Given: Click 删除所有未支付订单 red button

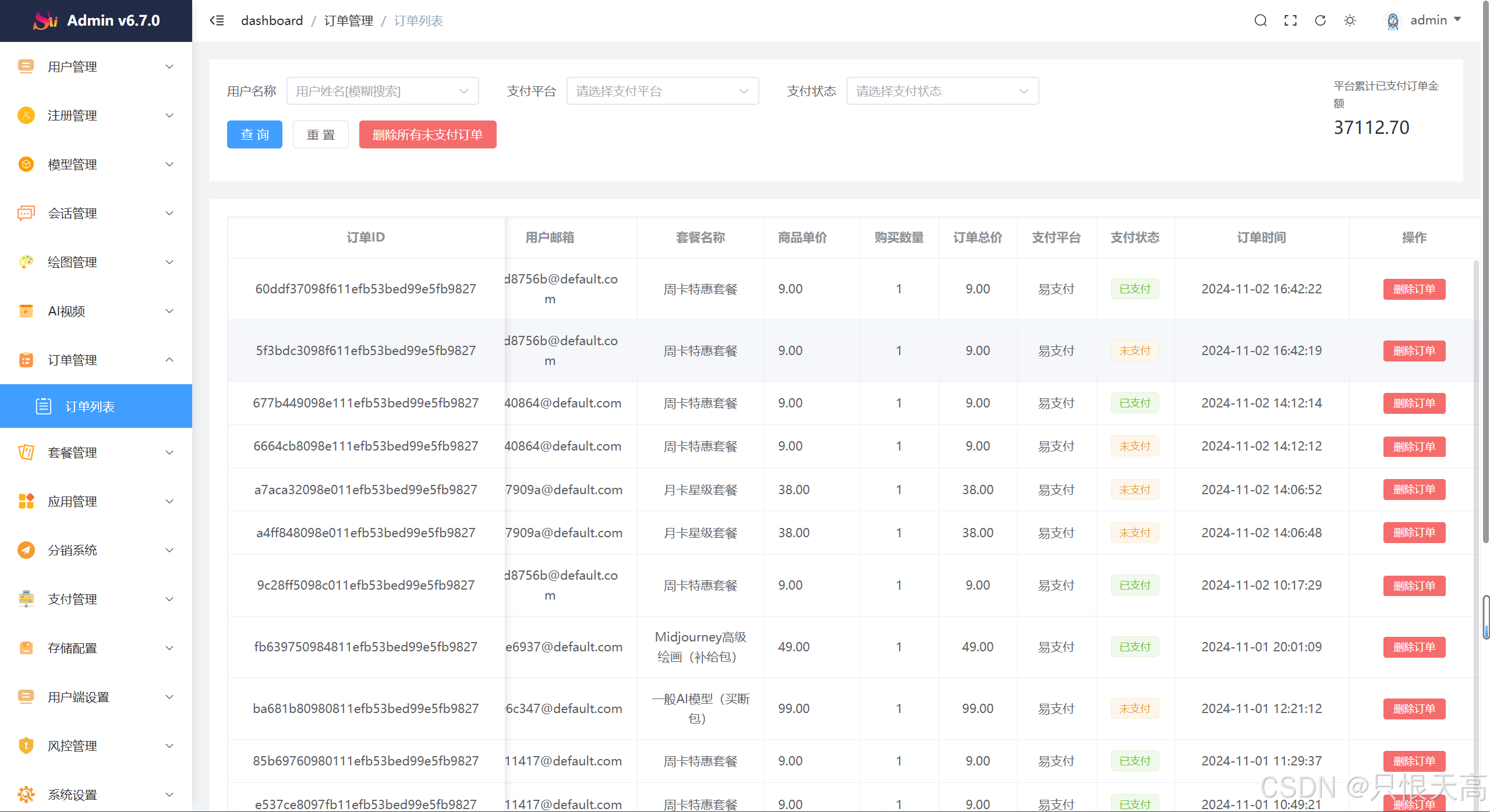Looking at the screenshot, I should [x=427, y=134].
